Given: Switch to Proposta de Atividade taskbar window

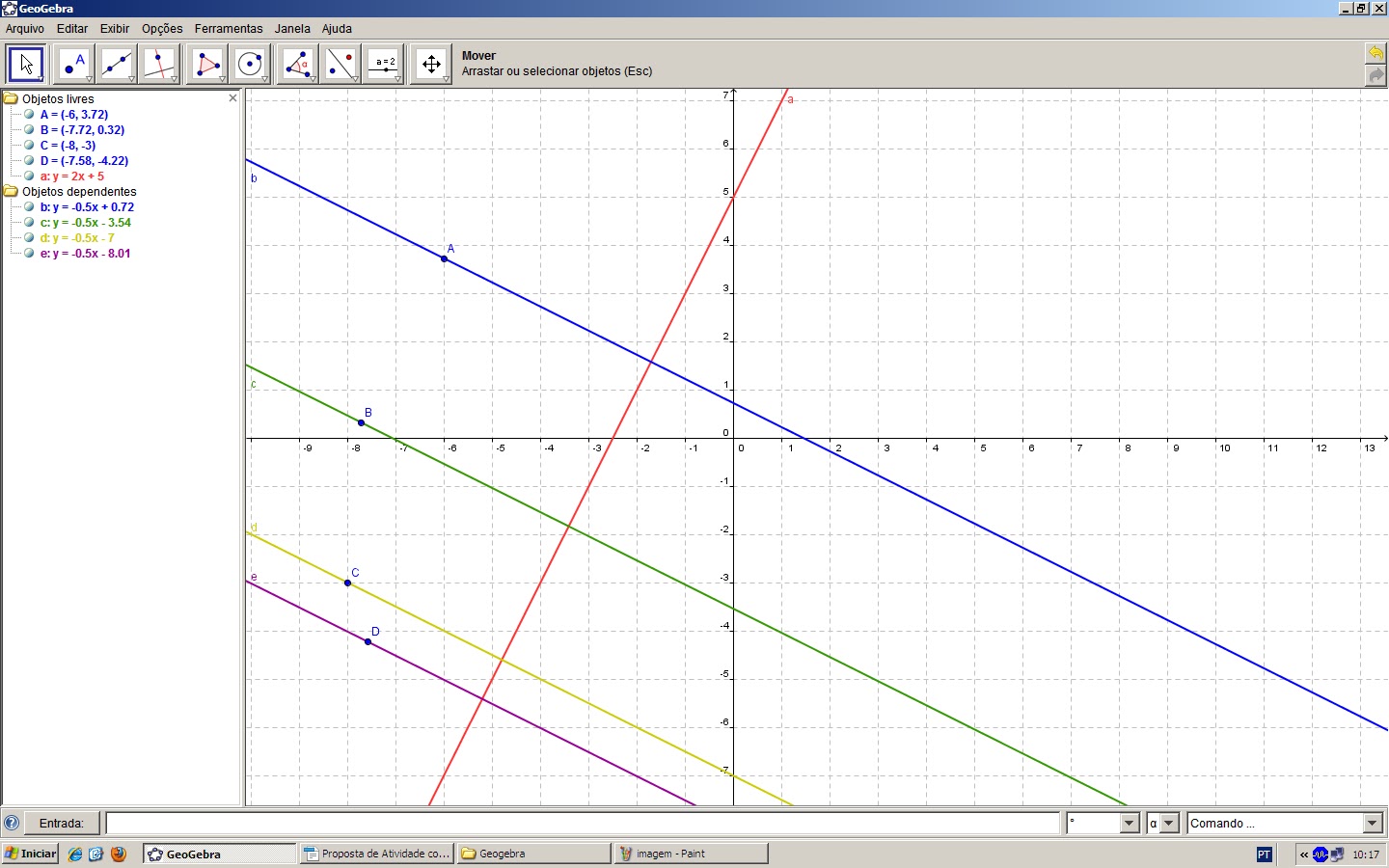Looking at the screenshot, I should point(377,854).
